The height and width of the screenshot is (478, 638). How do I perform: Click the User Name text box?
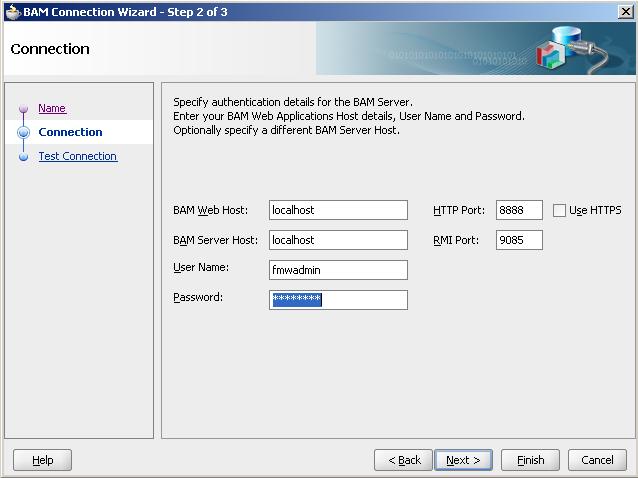(x=338, y=270)
